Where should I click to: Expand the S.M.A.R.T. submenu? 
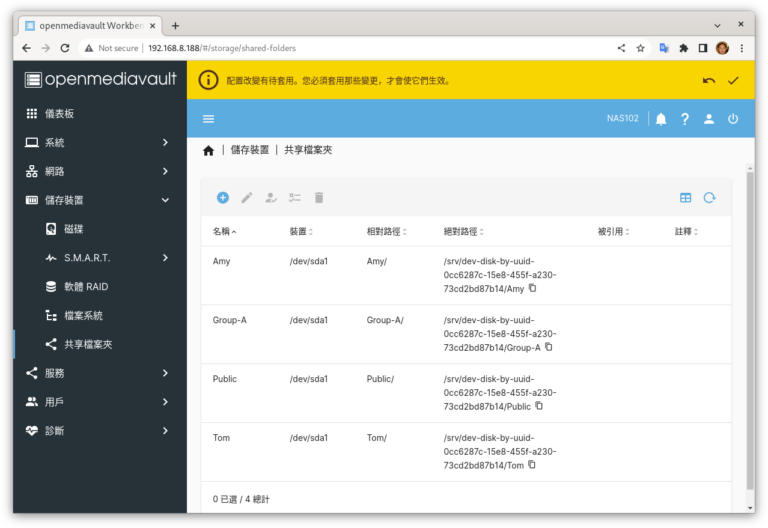click(100, 258)
